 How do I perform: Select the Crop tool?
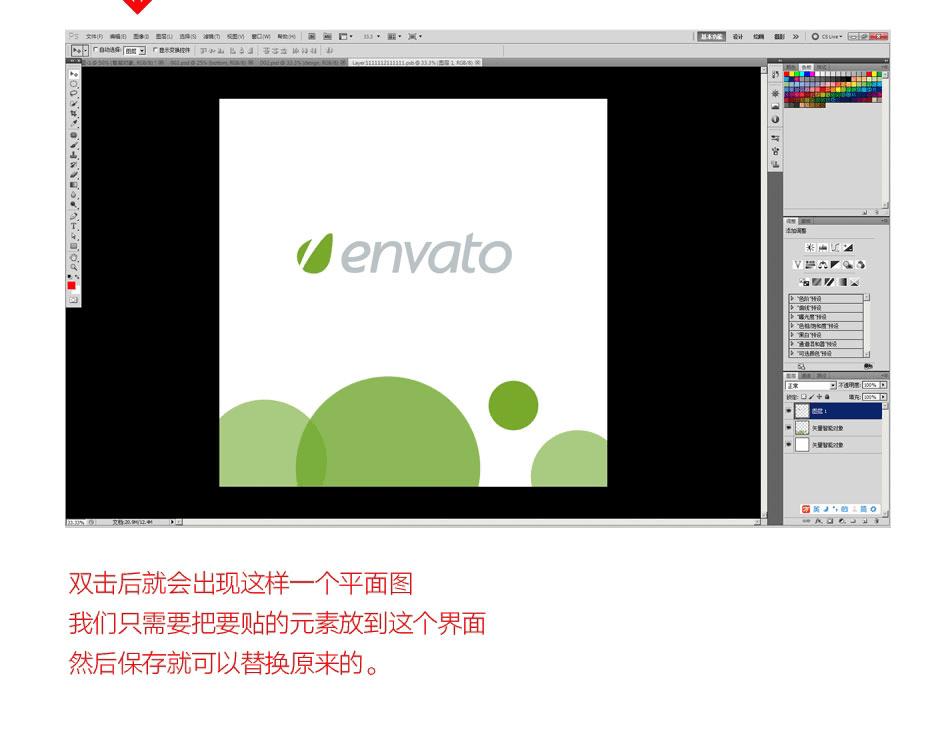pos(74,112)
